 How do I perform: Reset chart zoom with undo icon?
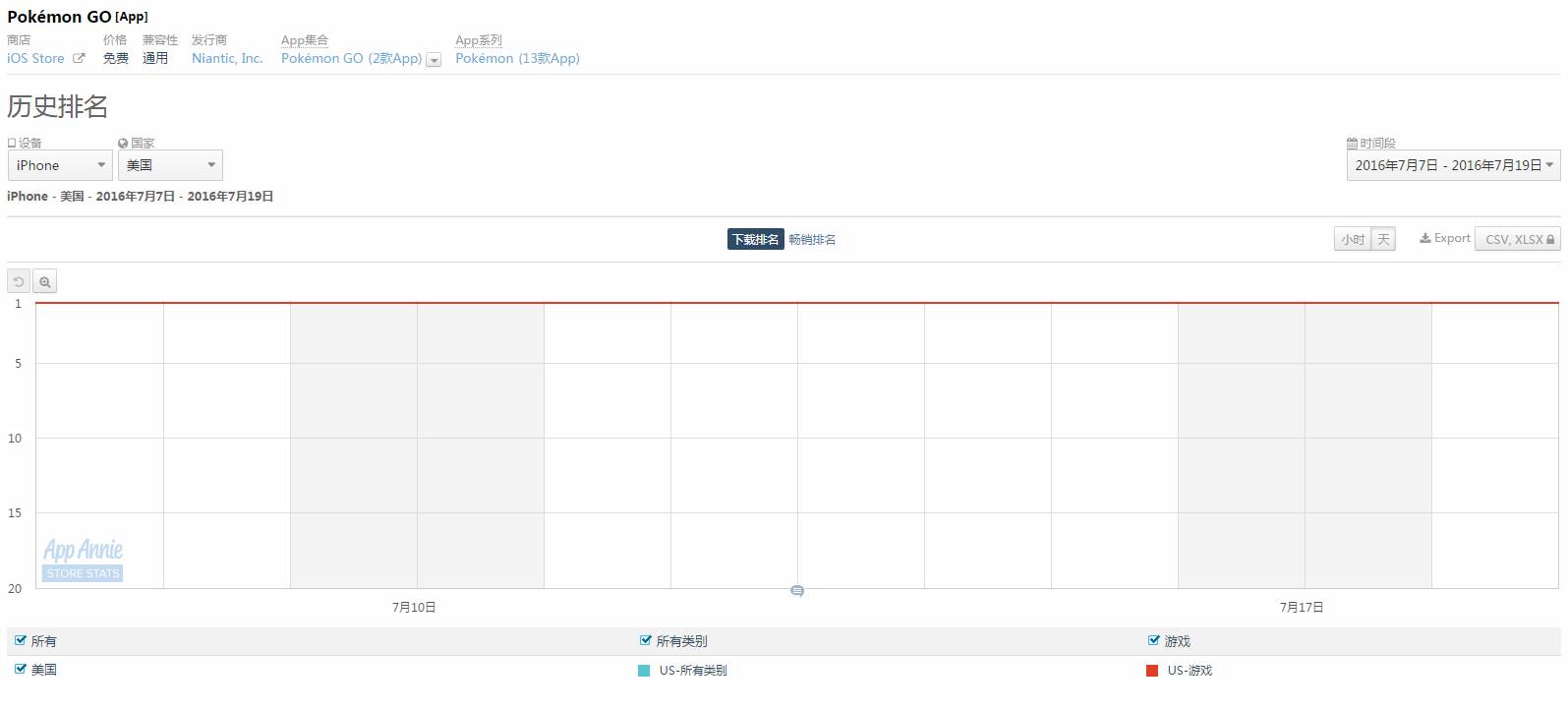click(x=19, y=282)
